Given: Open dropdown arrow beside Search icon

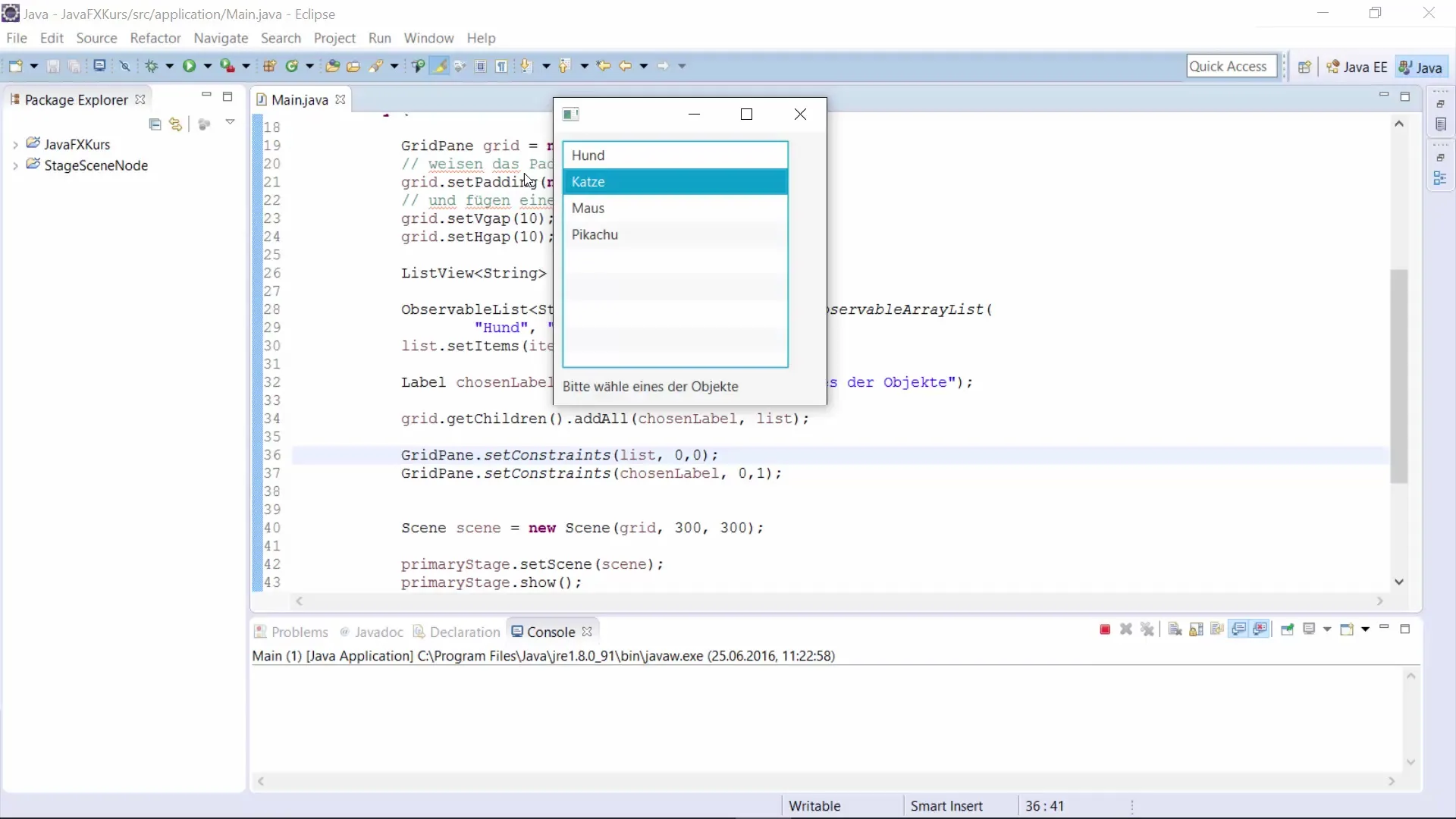Looking at the screenshot, I should tap(394, 67).
